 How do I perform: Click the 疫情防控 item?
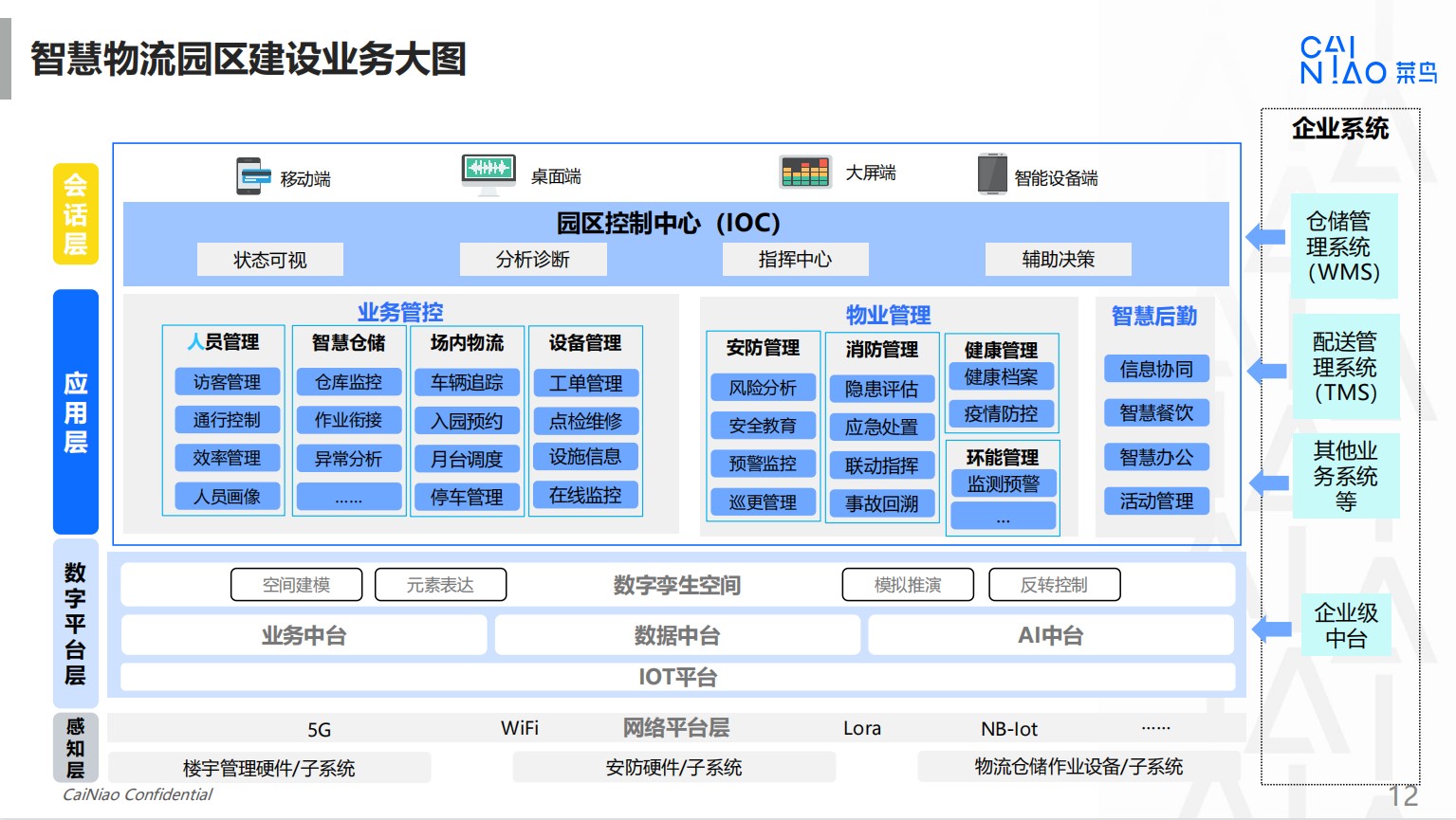(1002, 413)
